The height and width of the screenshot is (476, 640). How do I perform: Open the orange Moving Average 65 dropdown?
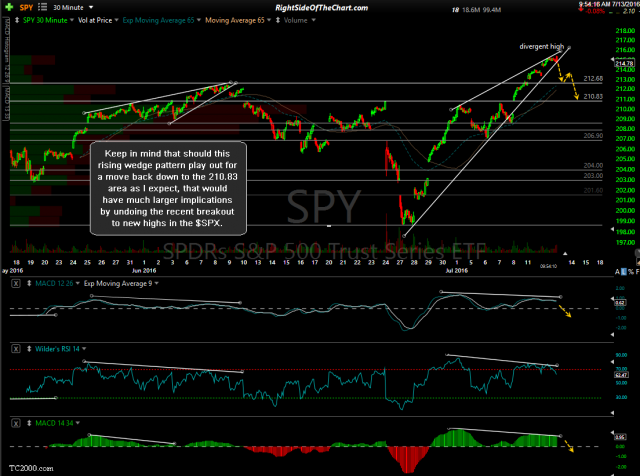269,20
